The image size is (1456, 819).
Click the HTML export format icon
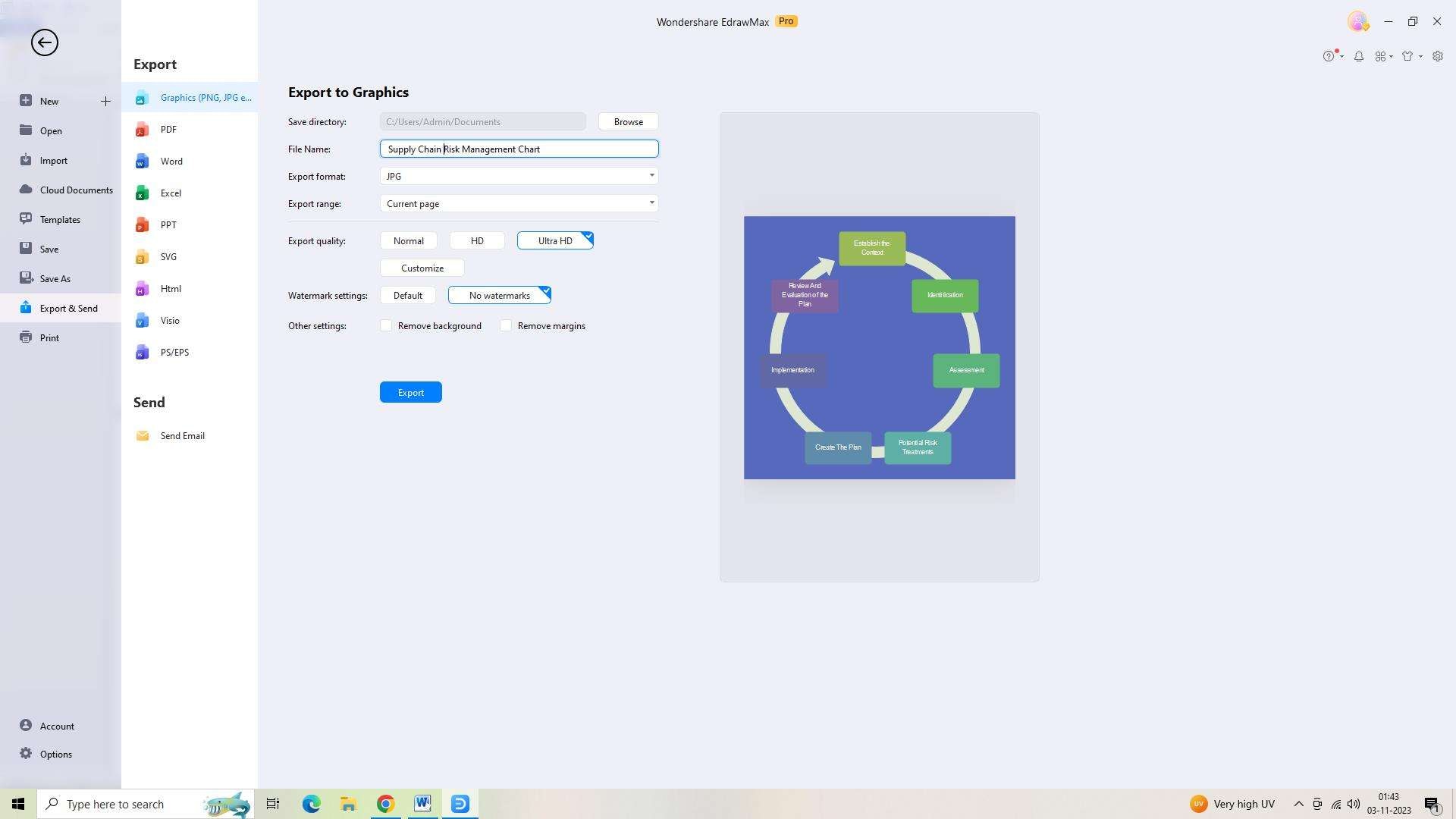142,288
